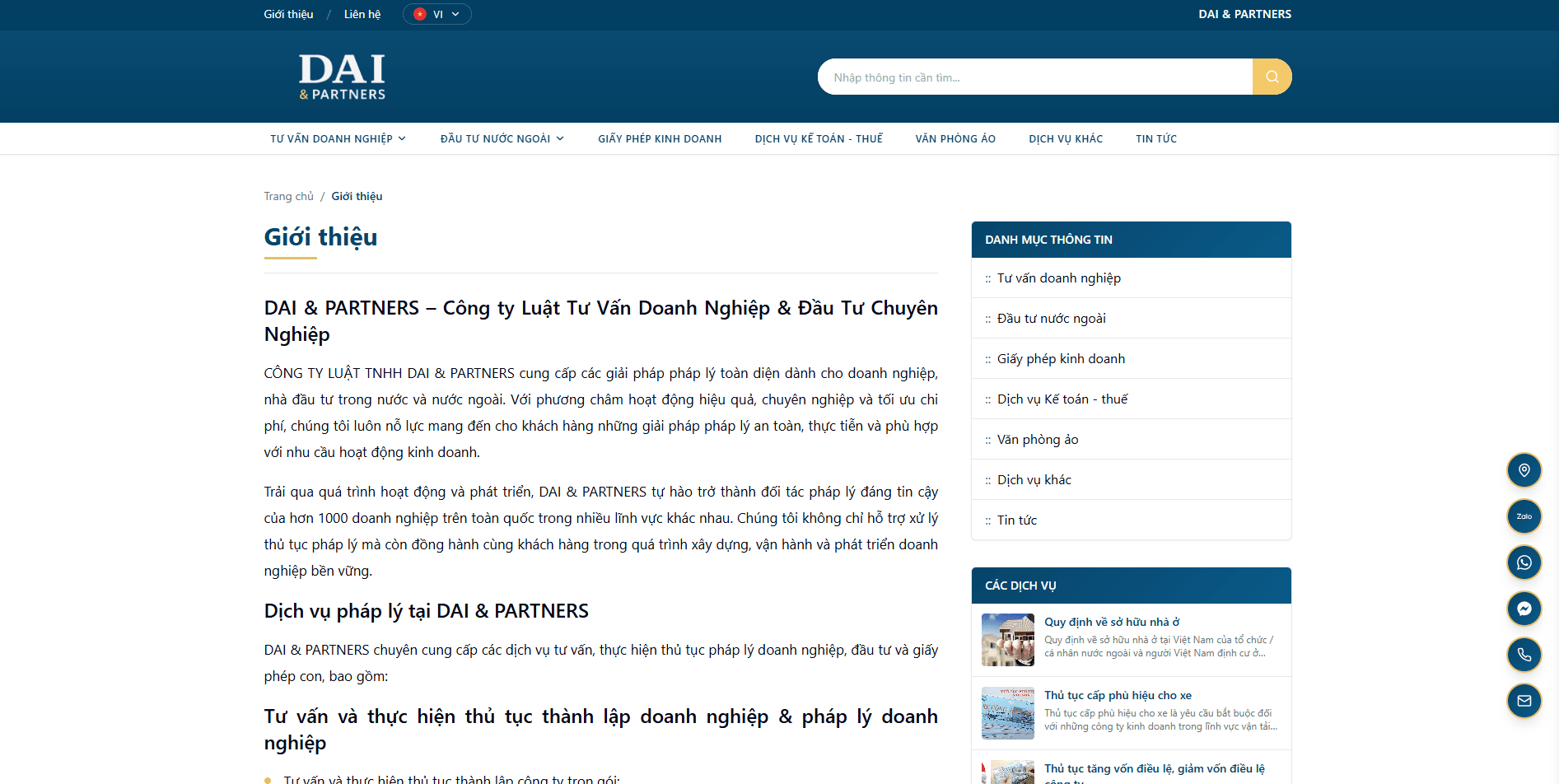Click the DAI & Partners logo

[342, 77]
